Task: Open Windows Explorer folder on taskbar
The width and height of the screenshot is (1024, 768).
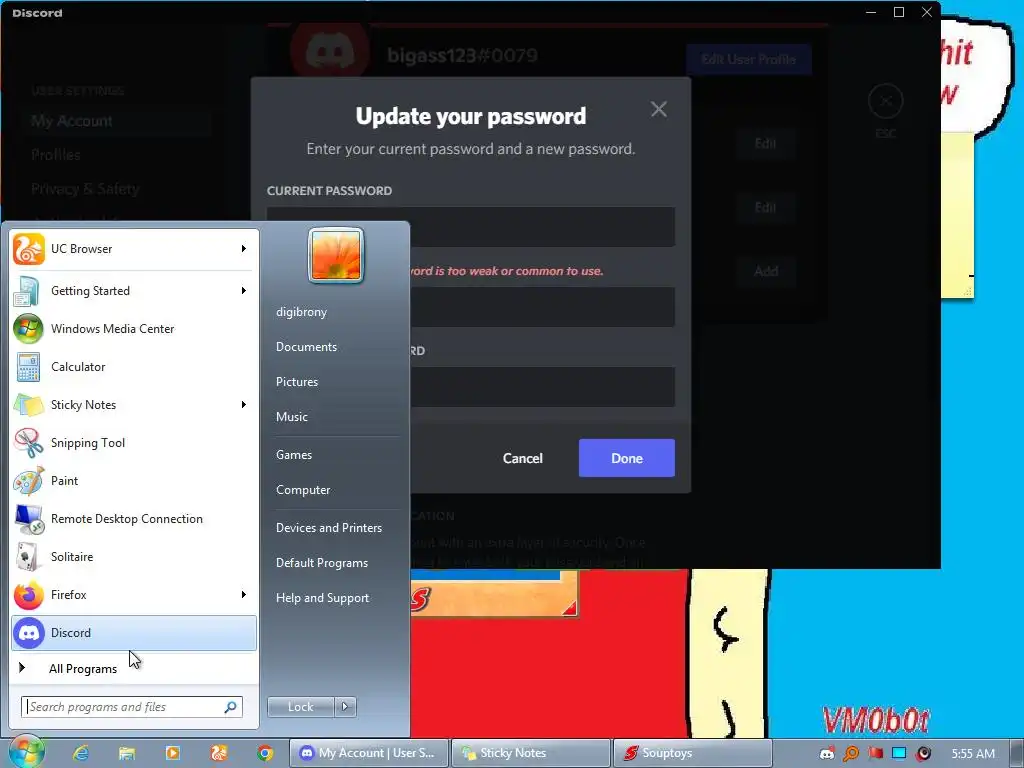Action: pyautogui.click(x=127, y=753)
